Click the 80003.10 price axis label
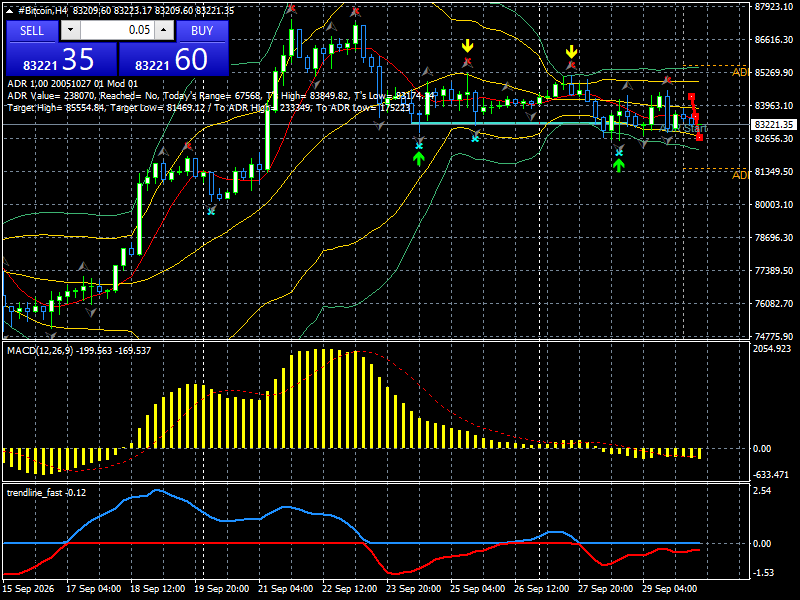The image size is (800, 600). pos(773,204)
